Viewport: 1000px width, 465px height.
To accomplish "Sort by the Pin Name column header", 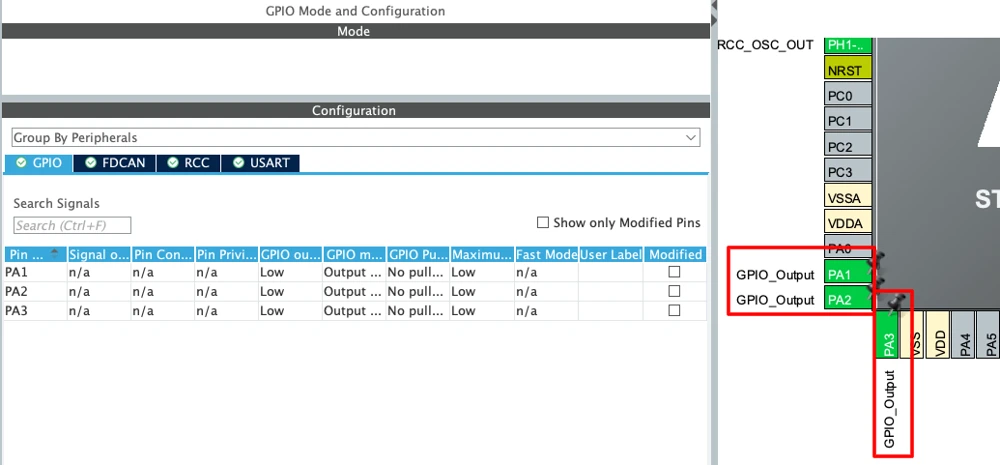I will 35,255.
